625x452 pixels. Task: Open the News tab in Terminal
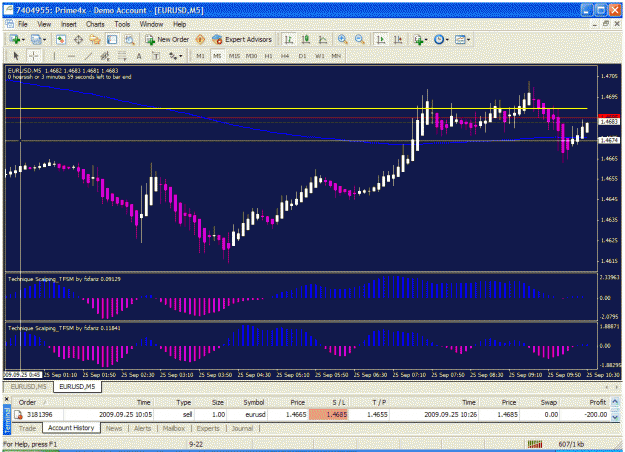(x=114, y=428)
